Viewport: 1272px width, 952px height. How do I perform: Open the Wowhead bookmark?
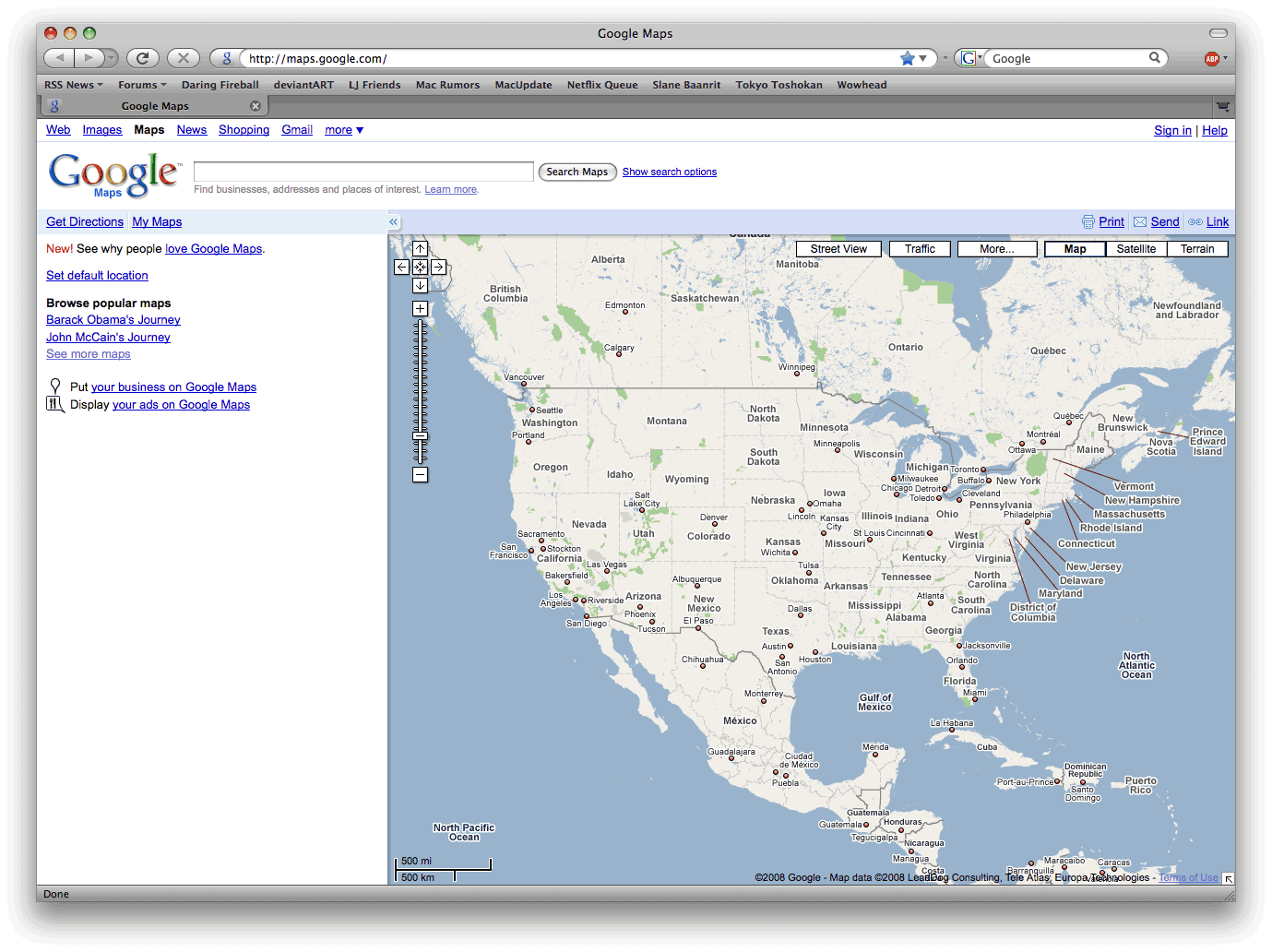862,85
